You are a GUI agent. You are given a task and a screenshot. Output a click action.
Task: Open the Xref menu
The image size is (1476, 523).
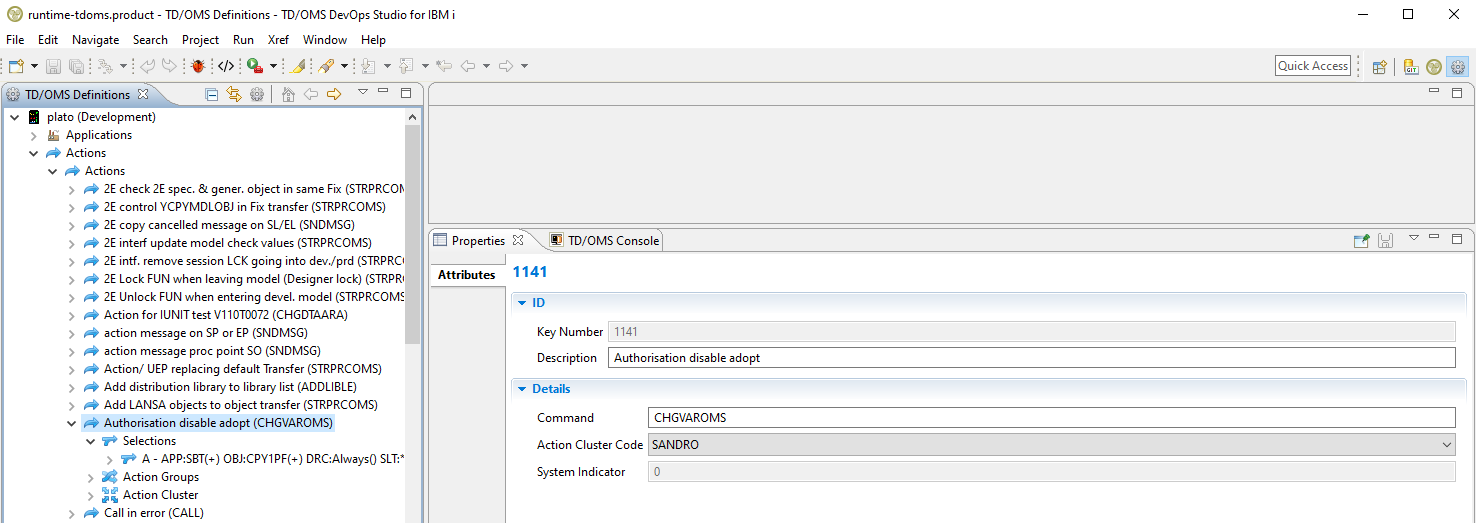(x=278, y=40)
